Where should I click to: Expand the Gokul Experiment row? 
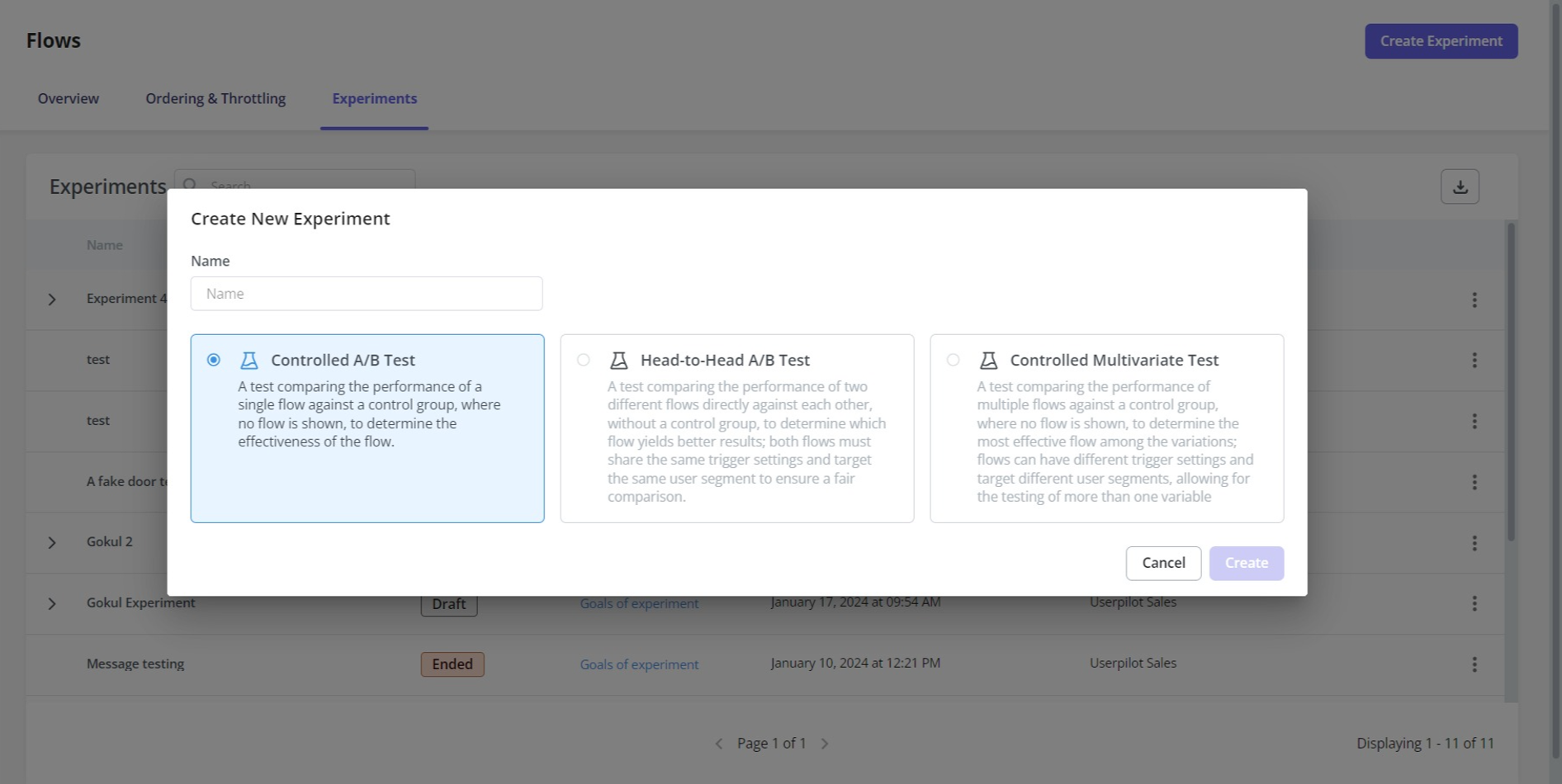pyautogui.click(x=52, y=604)
